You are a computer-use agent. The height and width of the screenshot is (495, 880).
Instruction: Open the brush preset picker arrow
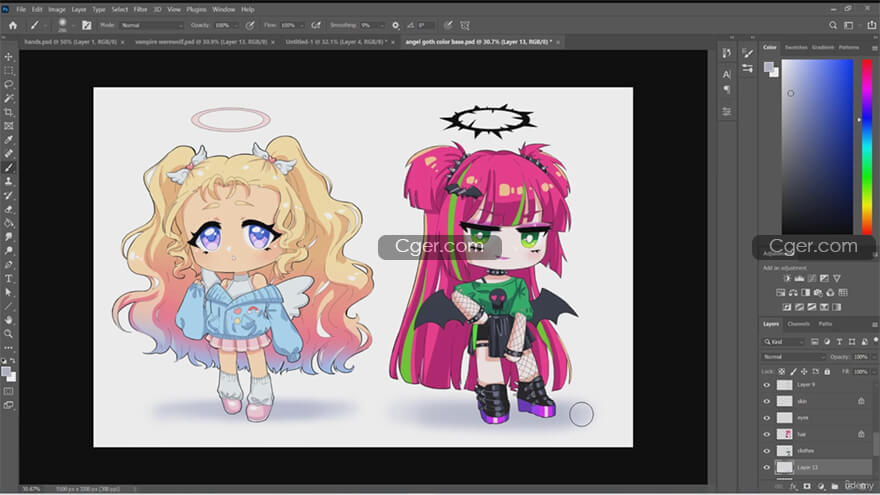click(x=72, y=25)
